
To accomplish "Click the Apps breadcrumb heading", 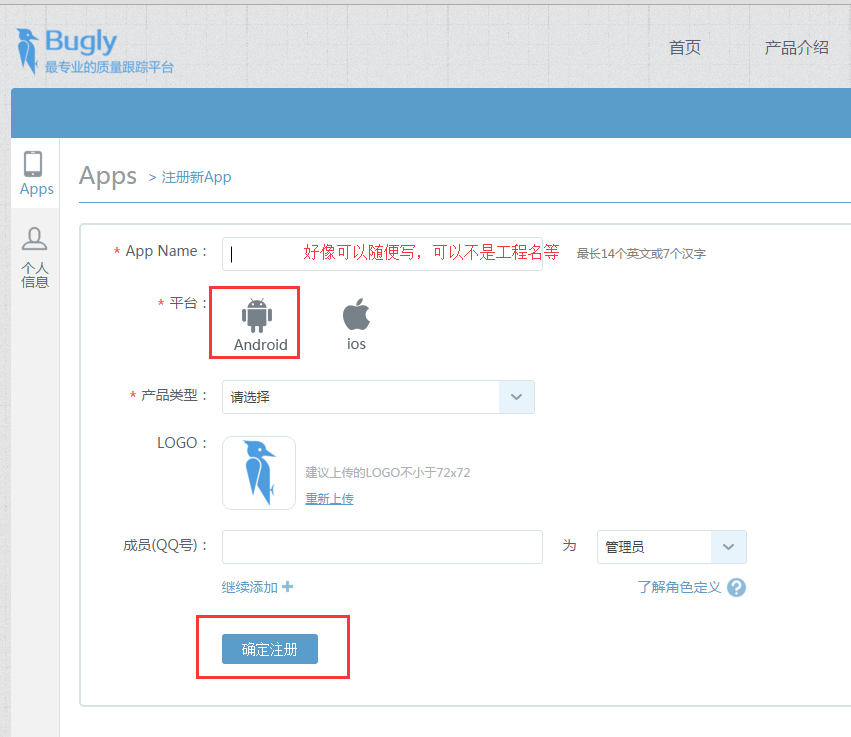I will [108, 176].
